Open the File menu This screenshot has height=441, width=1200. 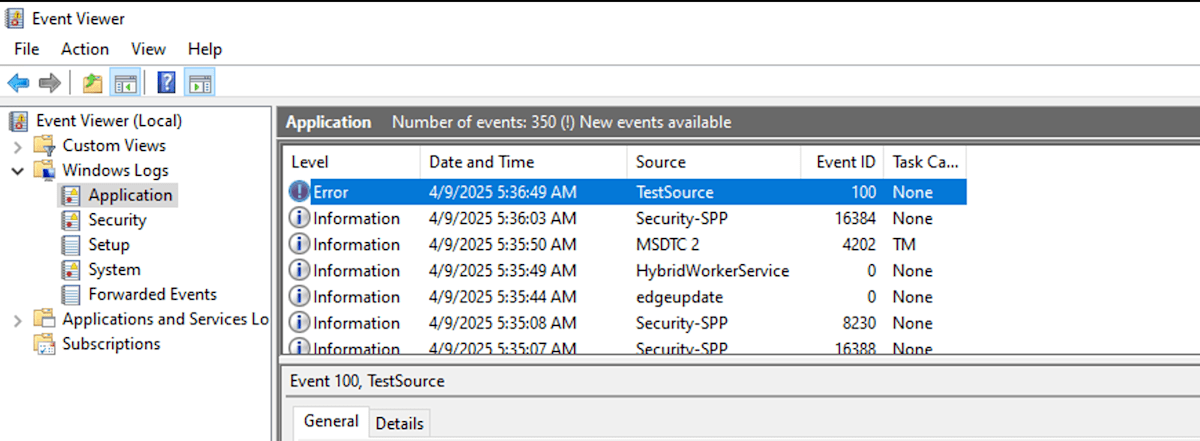coord(27,49)
